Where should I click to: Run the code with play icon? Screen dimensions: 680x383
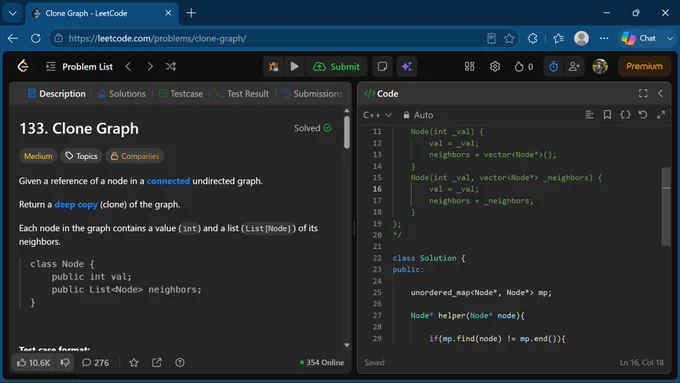pos(294,66)
